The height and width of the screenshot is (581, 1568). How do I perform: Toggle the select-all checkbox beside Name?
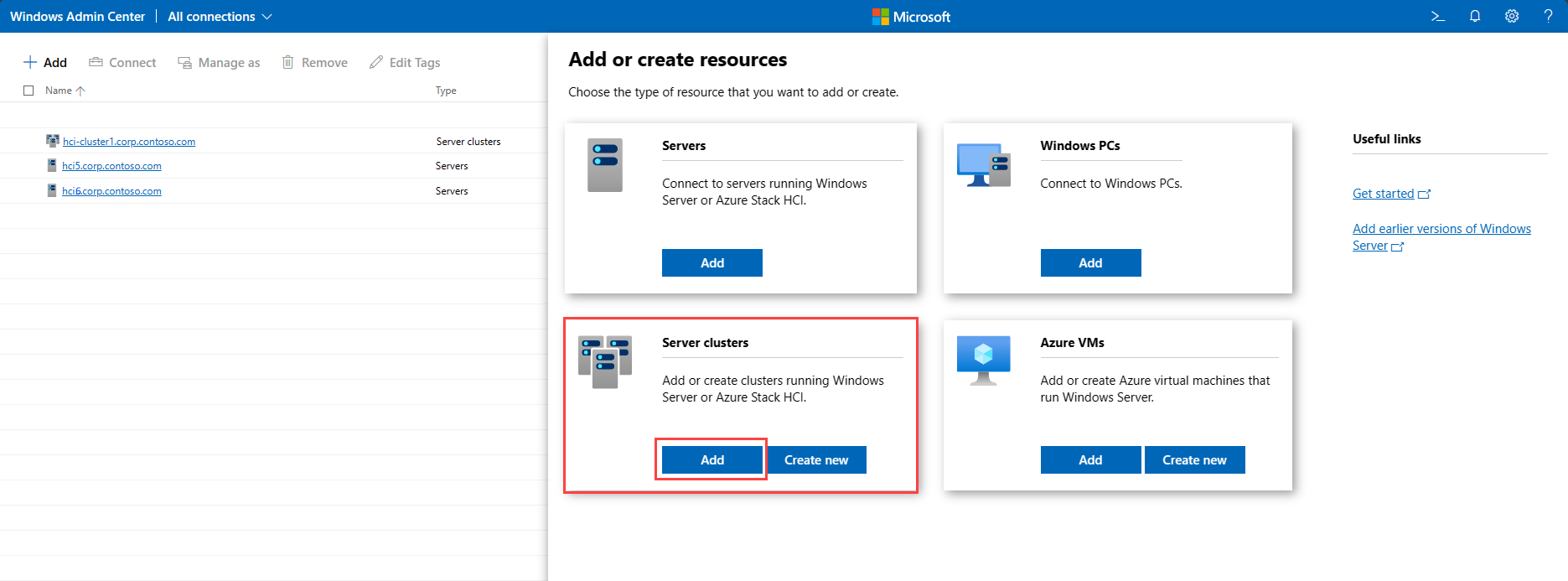[28, 91]
